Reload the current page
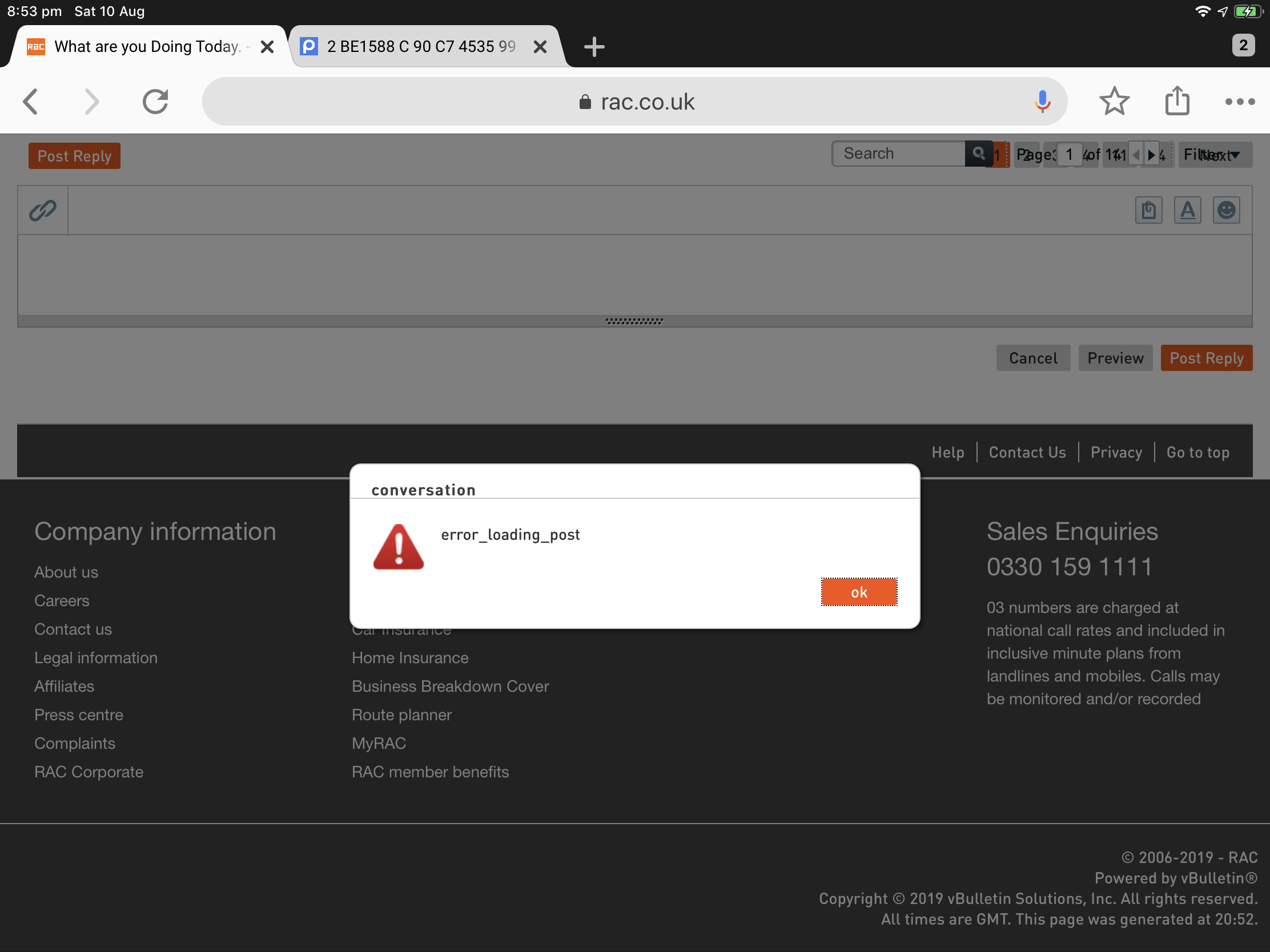 point(155,102)
